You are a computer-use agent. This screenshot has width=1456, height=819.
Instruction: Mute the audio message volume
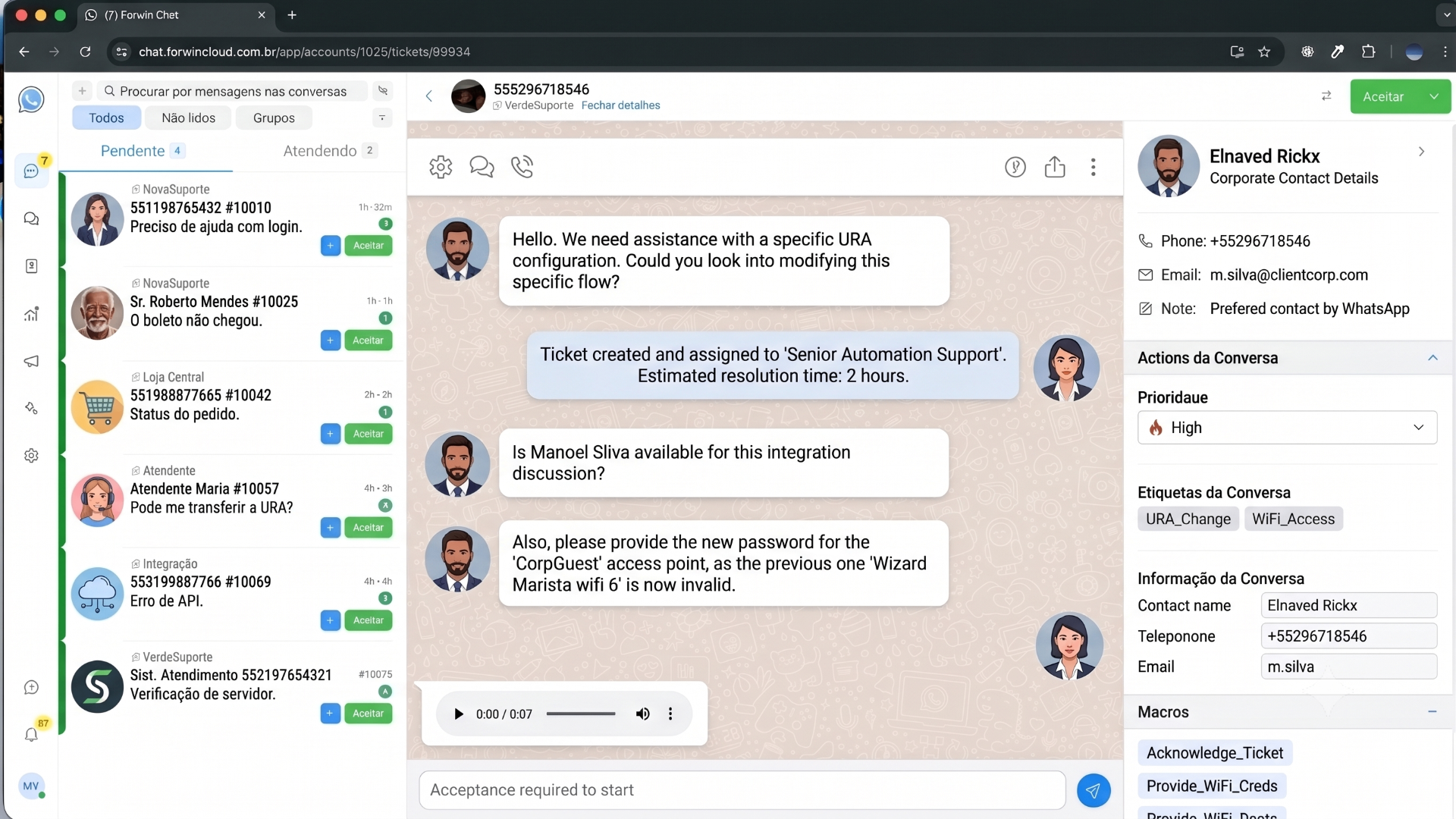642,714
